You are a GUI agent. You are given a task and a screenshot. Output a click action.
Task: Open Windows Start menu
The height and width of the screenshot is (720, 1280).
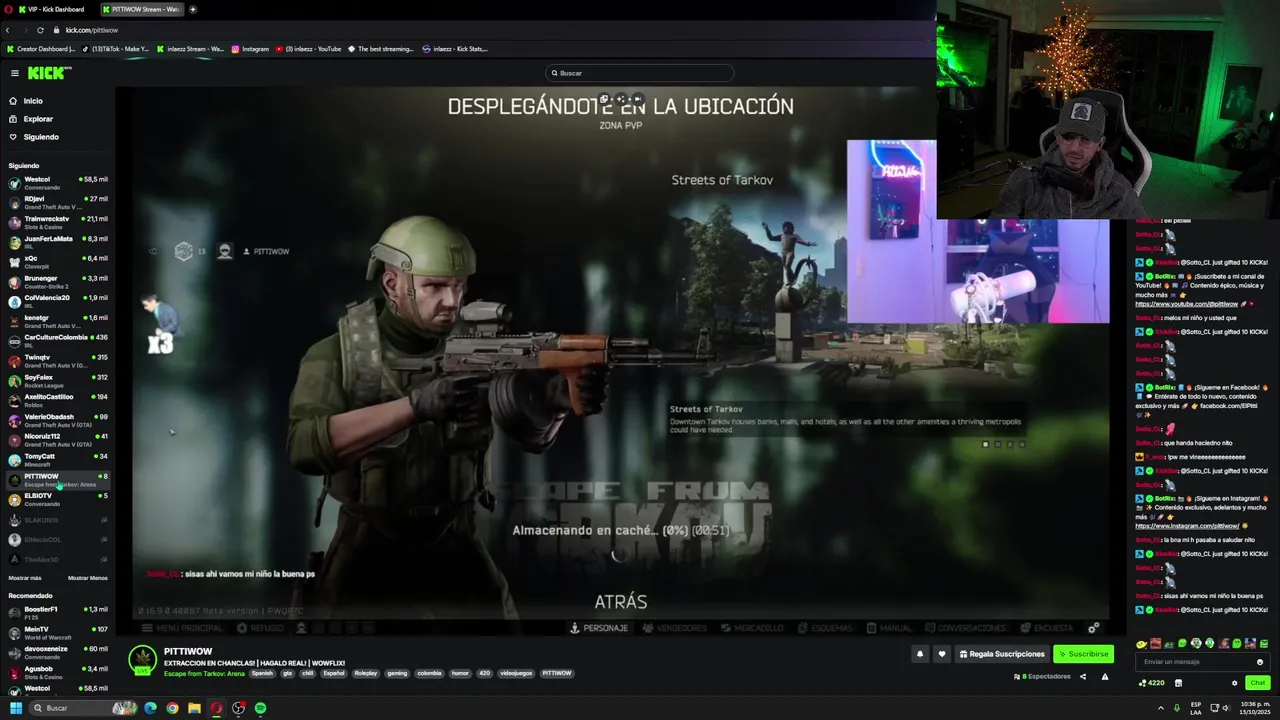(x=16, y=708)
